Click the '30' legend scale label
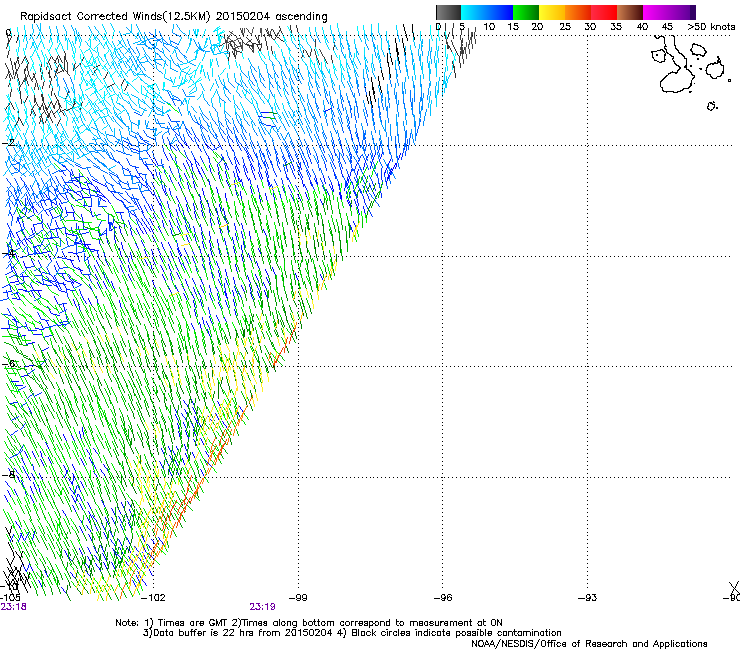Image resolution: width=740 pixels, height=650 pixels. pos(590,27)
